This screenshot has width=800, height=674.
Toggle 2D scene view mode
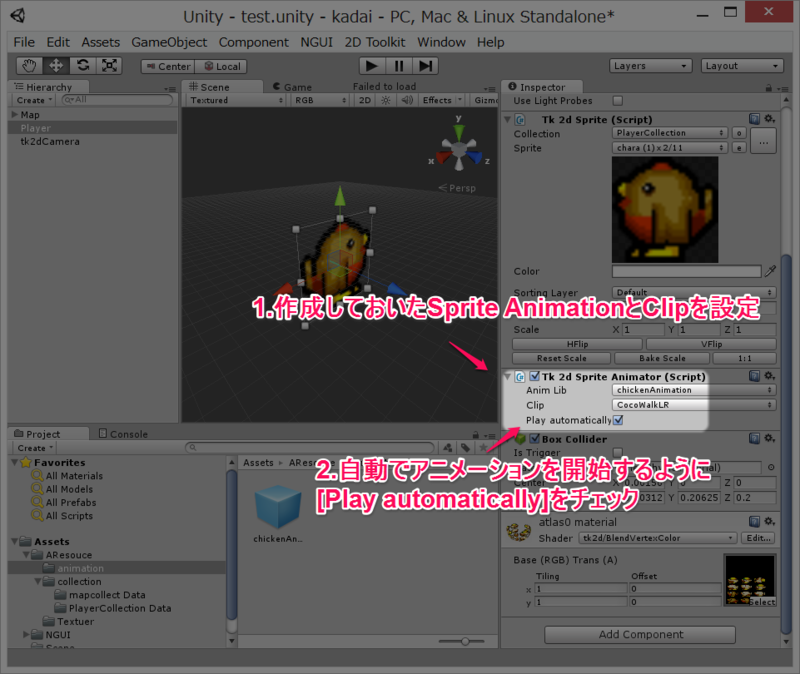tap(365, 100)
